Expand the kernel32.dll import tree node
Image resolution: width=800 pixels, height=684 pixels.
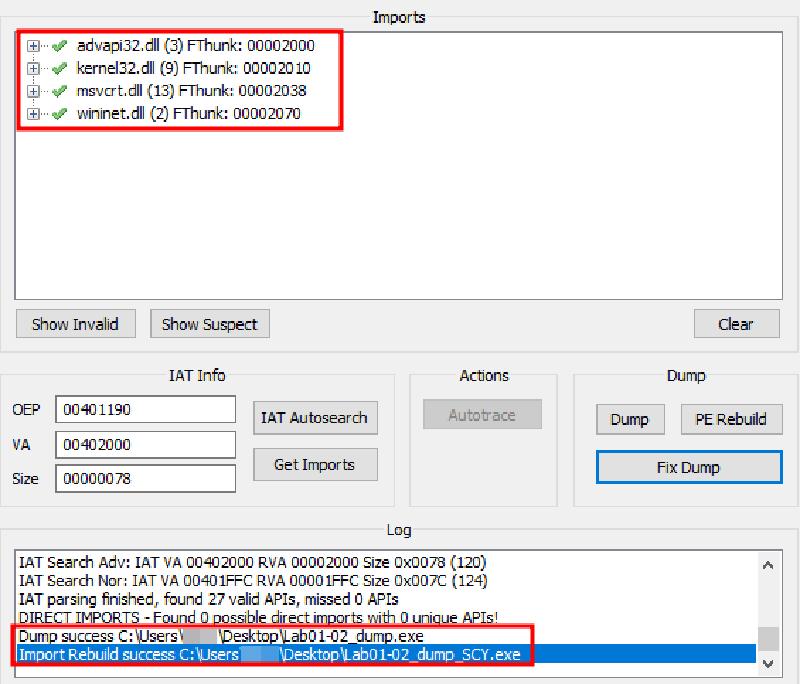pos(33,69)
